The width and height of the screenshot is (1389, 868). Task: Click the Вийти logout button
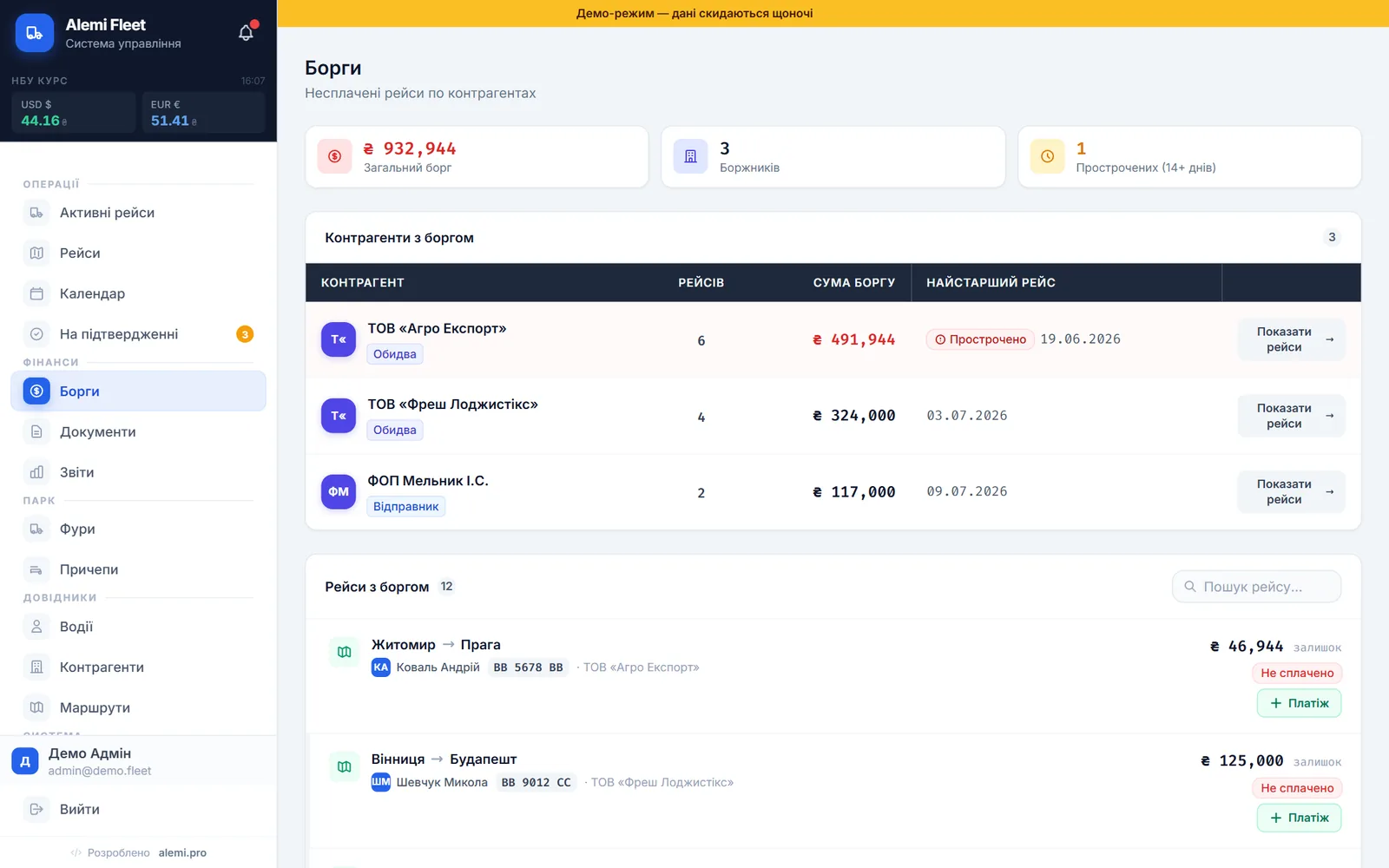click(x=138, y=809)
